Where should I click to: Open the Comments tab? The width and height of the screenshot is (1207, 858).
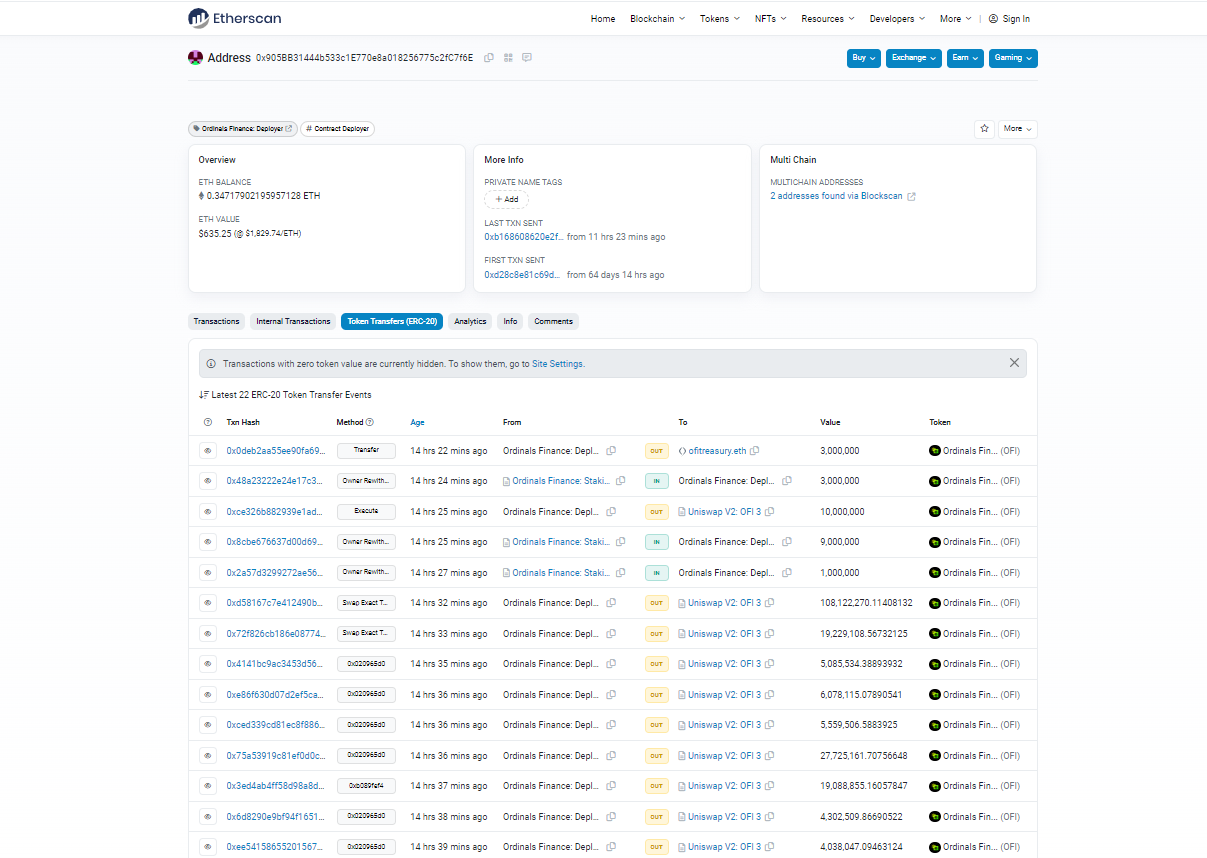[x=553, y=322]
